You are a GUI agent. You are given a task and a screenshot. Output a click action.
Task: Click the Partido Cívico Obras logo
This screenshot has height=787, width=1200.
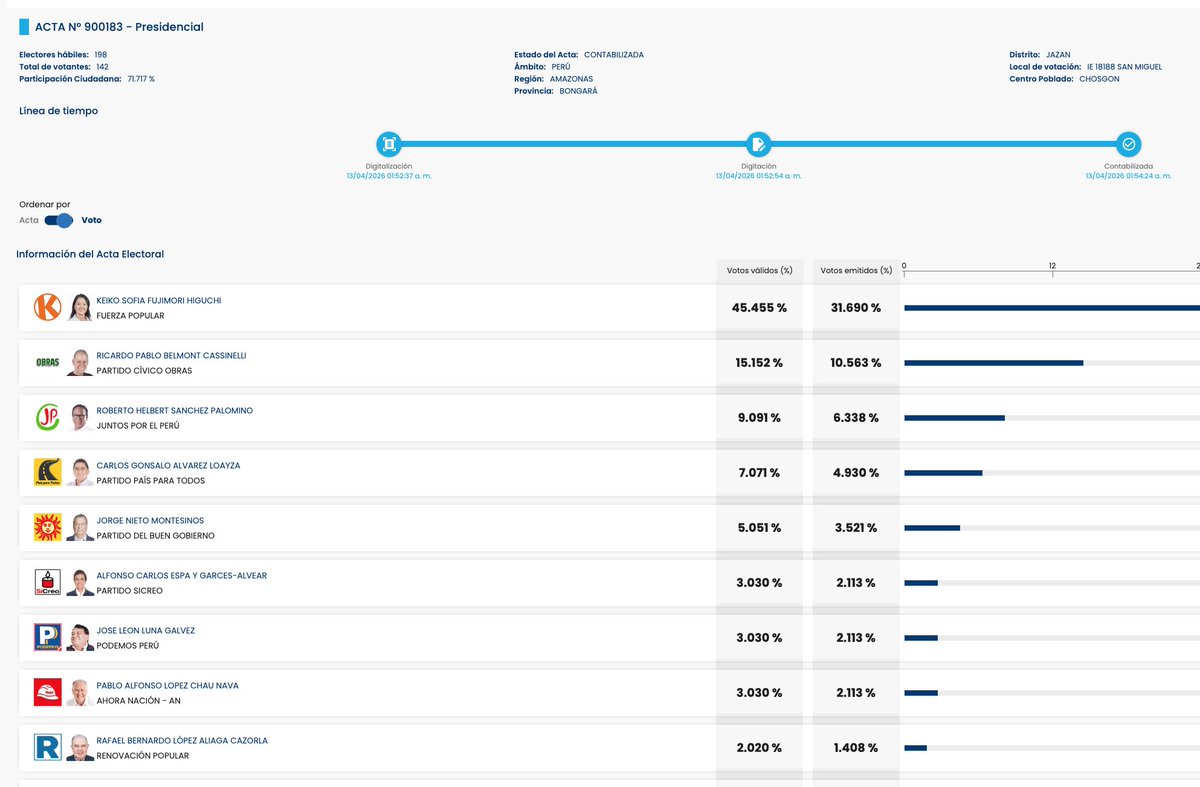pyautogui.click(x=47, y=362)
